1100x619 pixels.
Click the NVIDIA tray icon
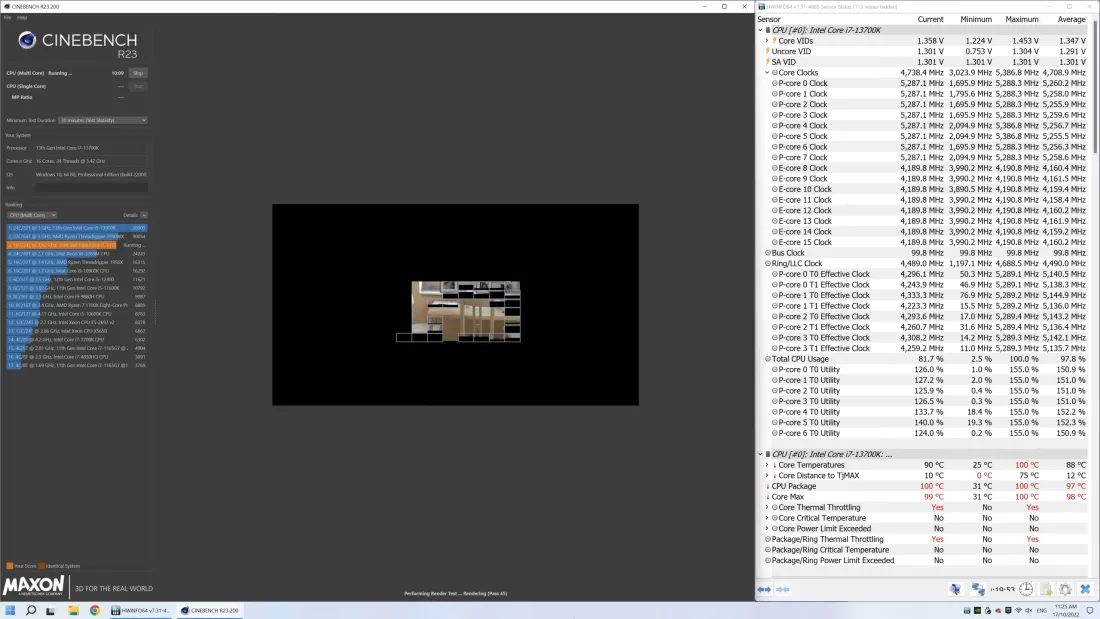(x=977, y=611)
